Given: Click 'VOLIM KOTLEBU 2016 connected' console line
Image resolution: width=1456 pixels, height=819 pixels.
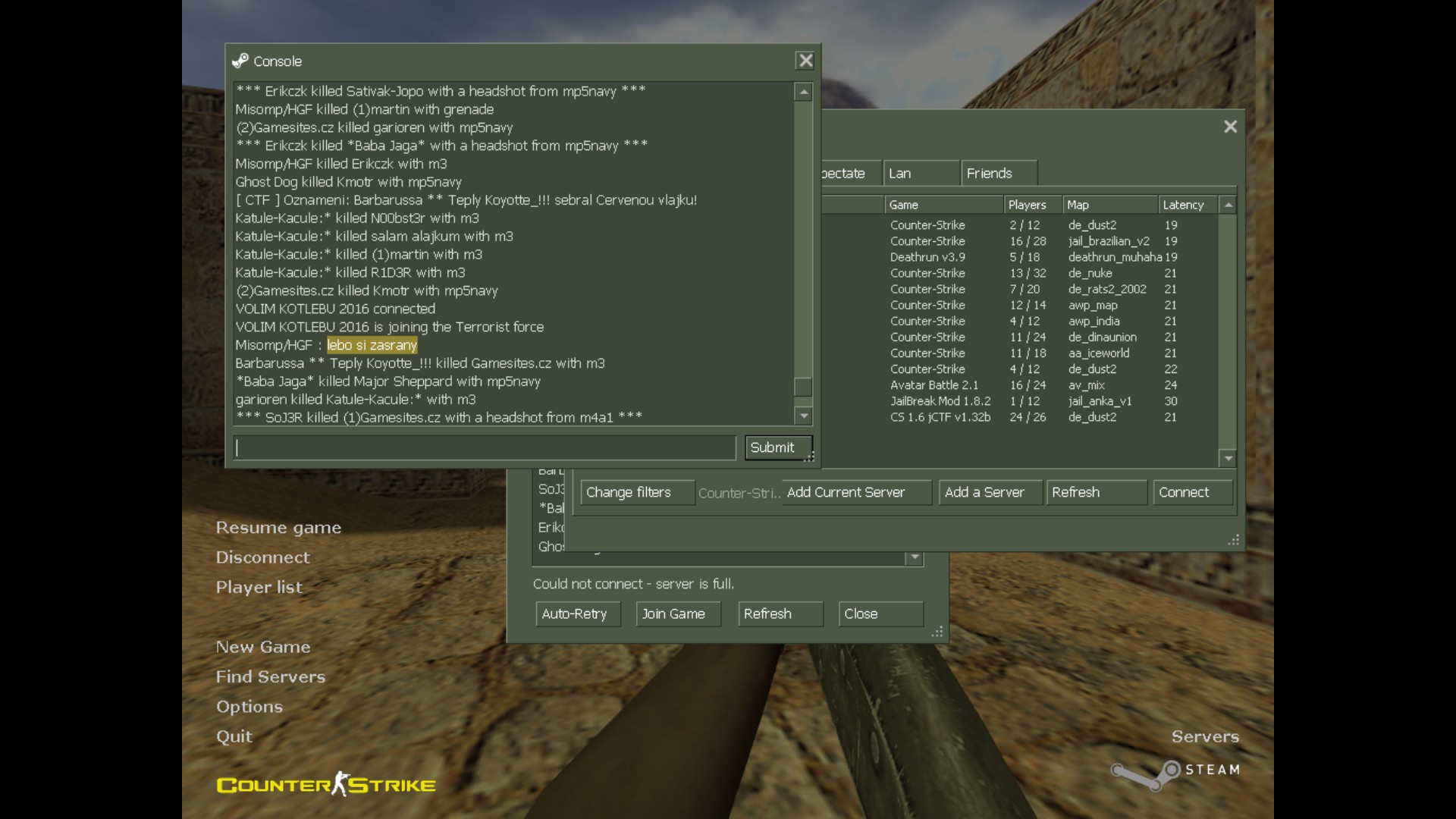Looking at the screenshot, I should point(335,309).
